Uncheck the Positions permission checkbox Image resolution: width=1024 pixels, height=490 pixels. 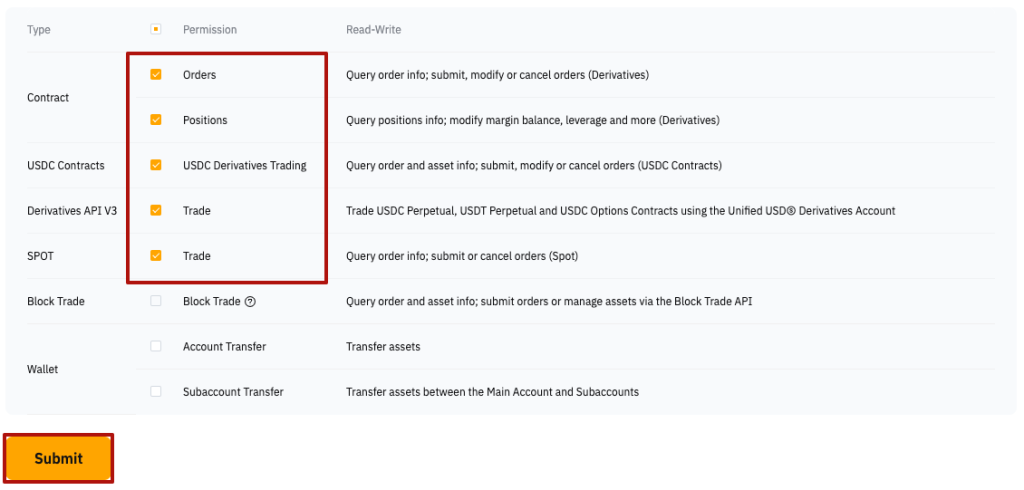tap(155, 120)
